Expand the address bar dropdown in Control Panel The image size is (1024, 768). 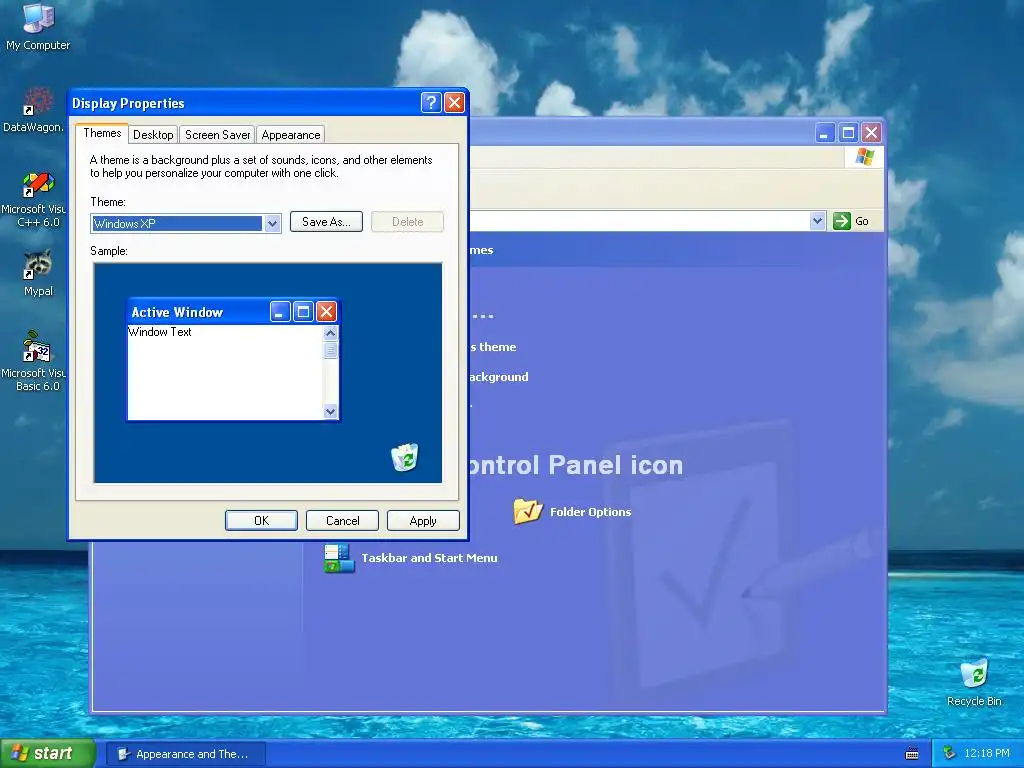(x=817, y=221)
